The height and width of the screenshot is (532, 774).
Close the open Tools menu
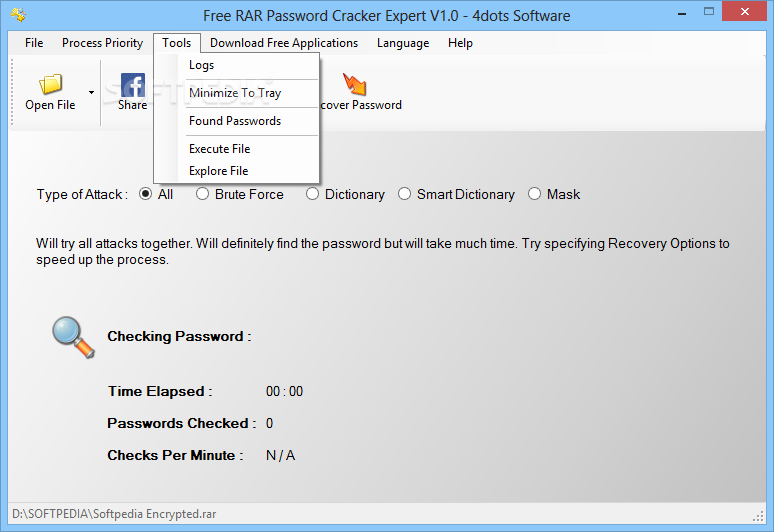coord(177,43)
